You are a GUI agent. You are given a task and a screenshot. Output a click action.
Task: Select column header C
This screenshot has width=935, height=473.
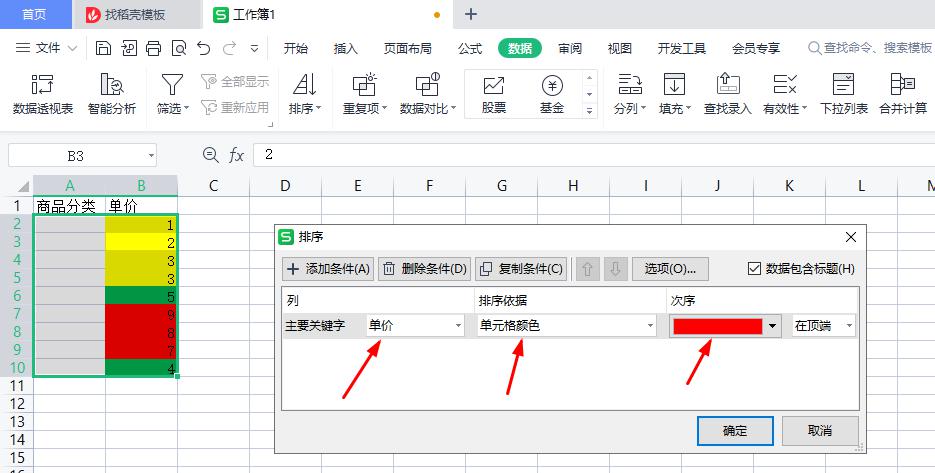pos(213,186)
